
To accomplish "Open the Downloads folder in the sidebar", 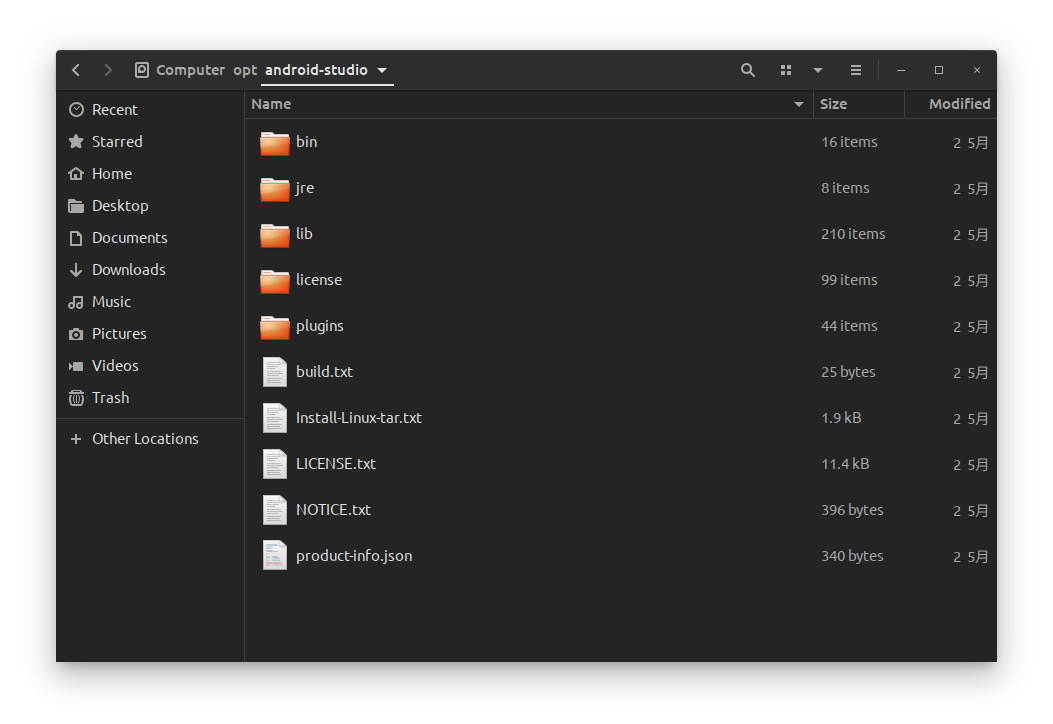I will point(127,269).
